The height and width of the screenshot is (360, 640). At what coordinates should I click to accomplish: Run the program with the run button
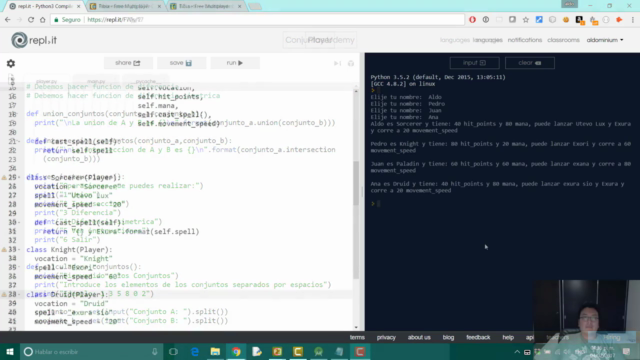click(235, 63)
